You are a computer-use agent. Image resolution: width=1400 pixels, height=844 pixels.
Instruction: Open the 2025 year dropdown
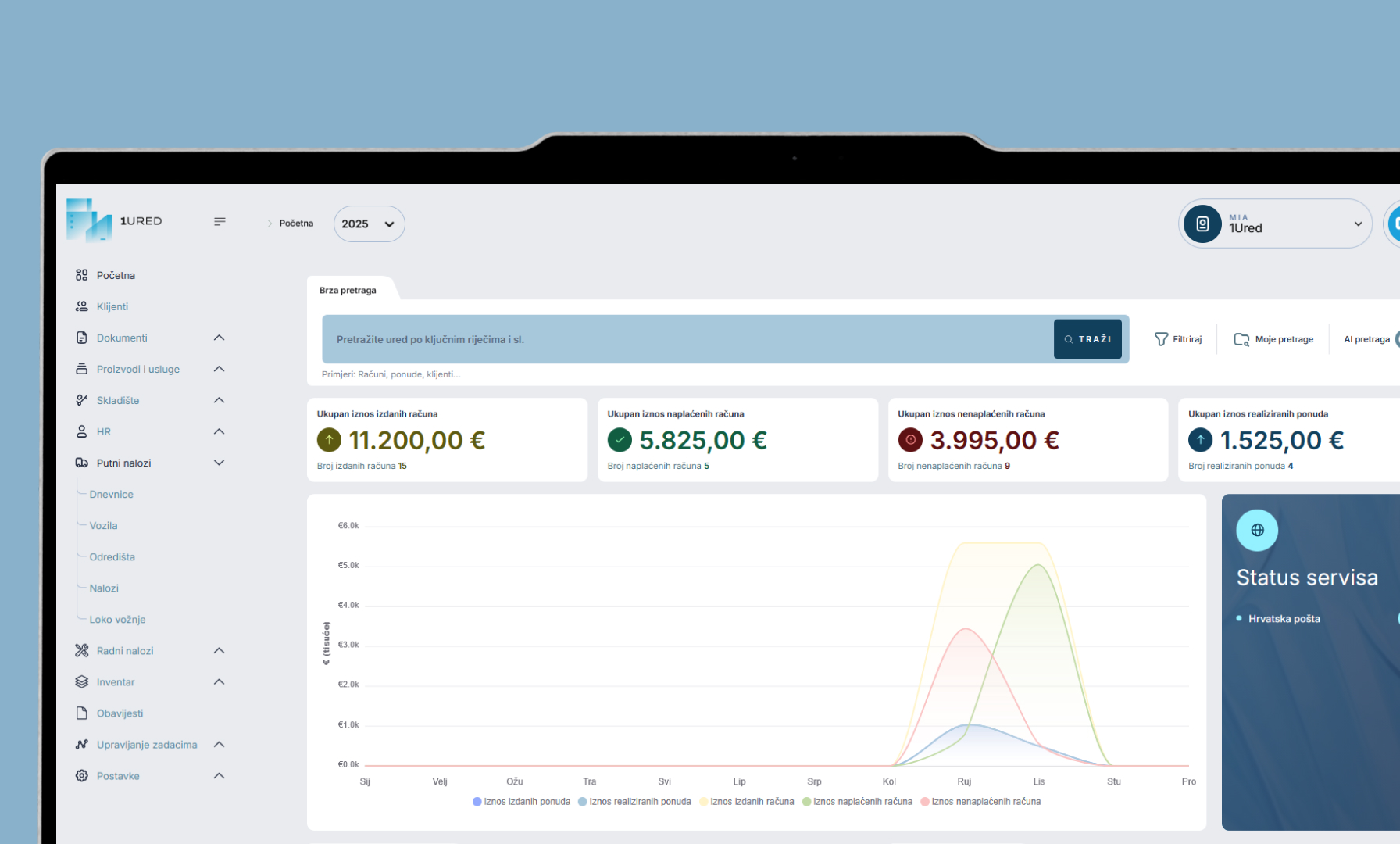click(369, 224)
